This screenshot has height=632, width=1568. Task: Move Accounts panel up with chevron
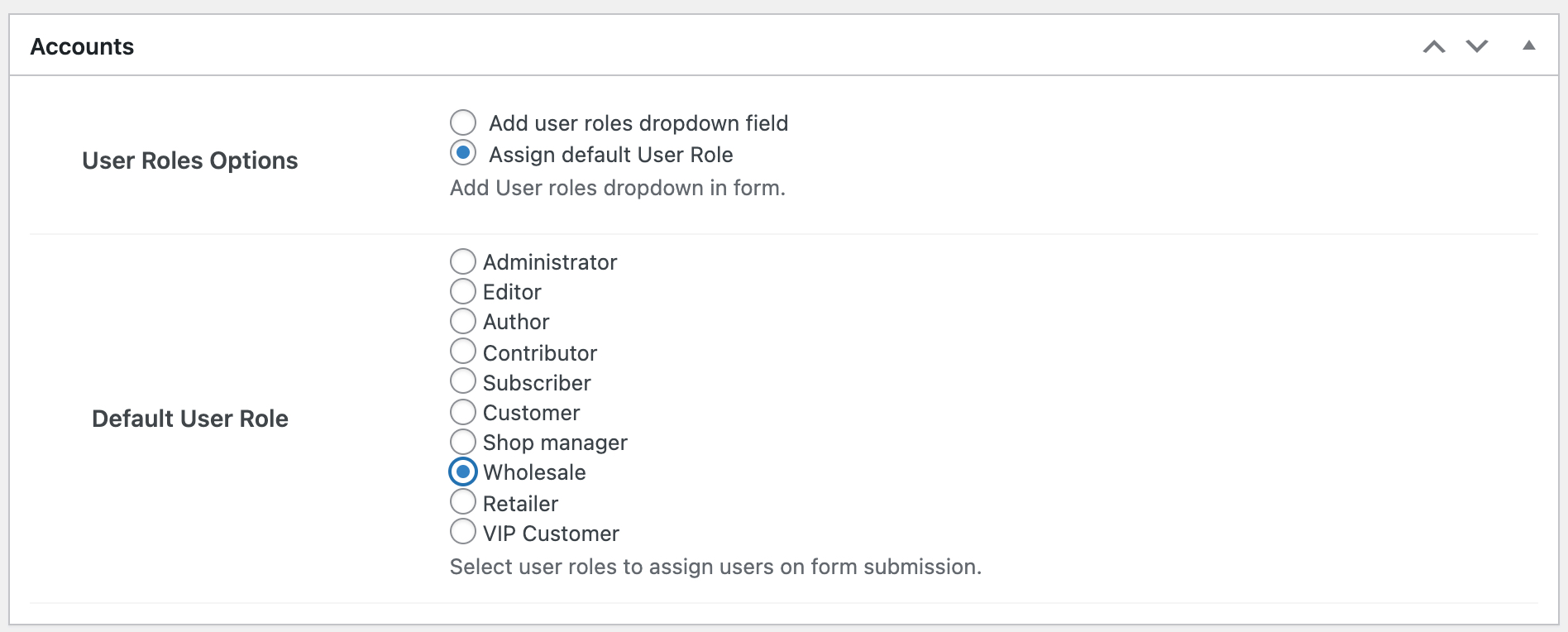(1434, 46)
